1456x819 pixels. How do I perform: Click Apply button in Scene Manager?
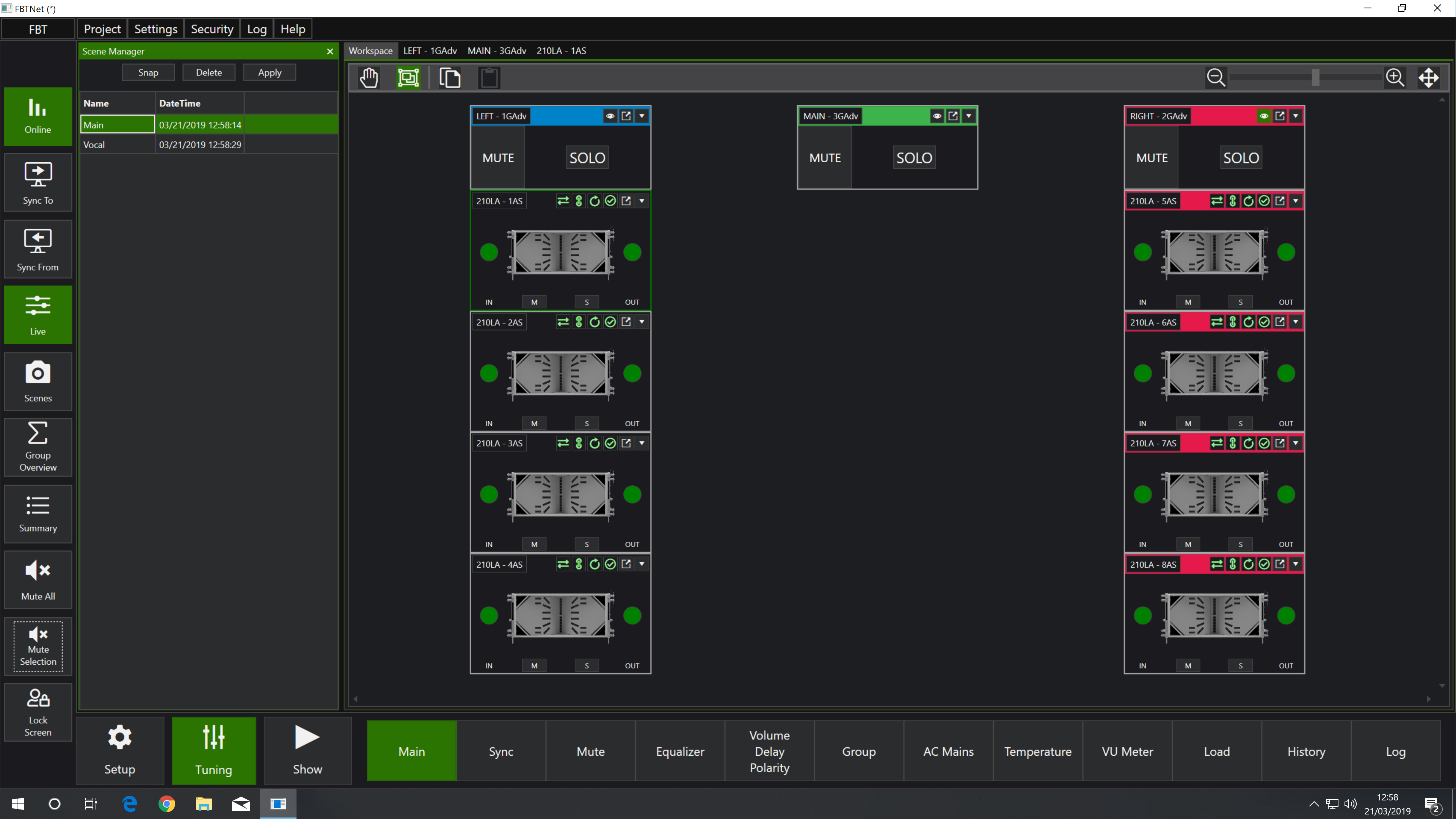click(269, 71)
